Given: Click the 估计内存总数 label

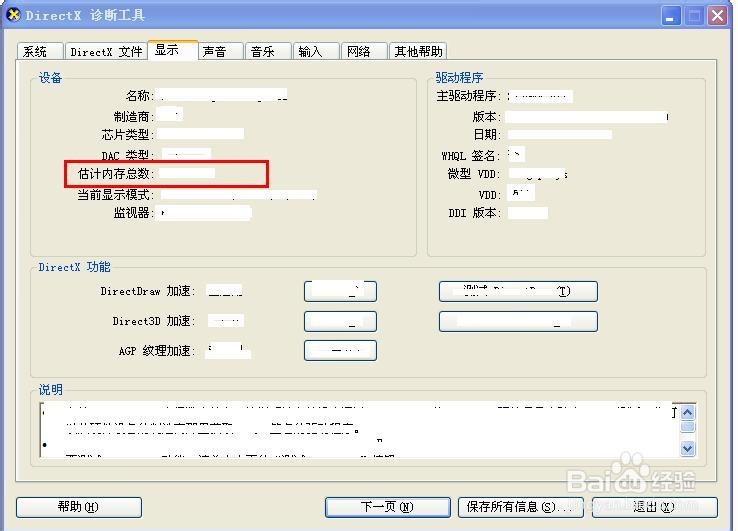Looking at the screenshot, I should point(116,174).
